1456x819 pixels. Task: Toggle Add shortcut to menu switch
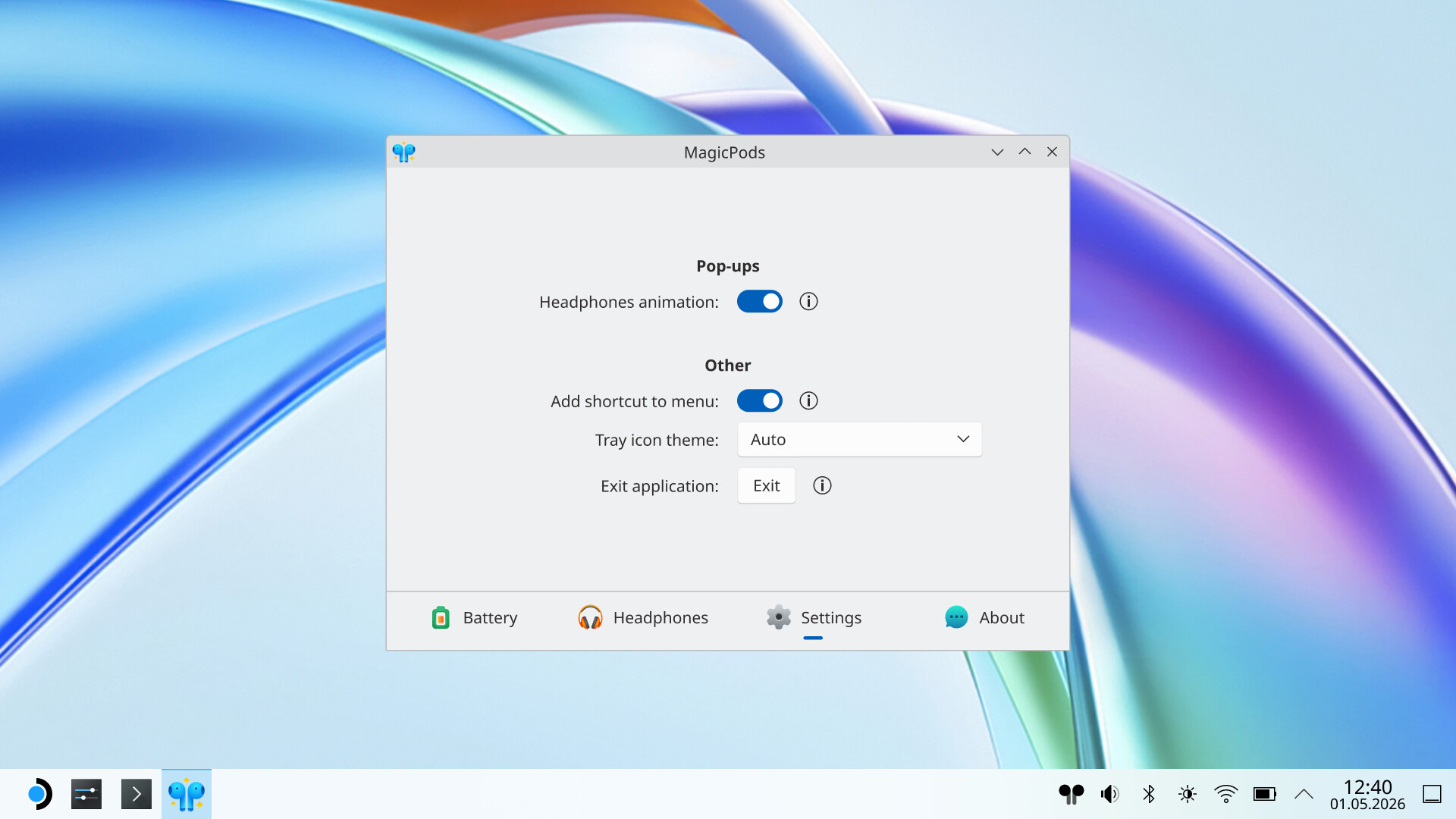click(x=759, y=401)
